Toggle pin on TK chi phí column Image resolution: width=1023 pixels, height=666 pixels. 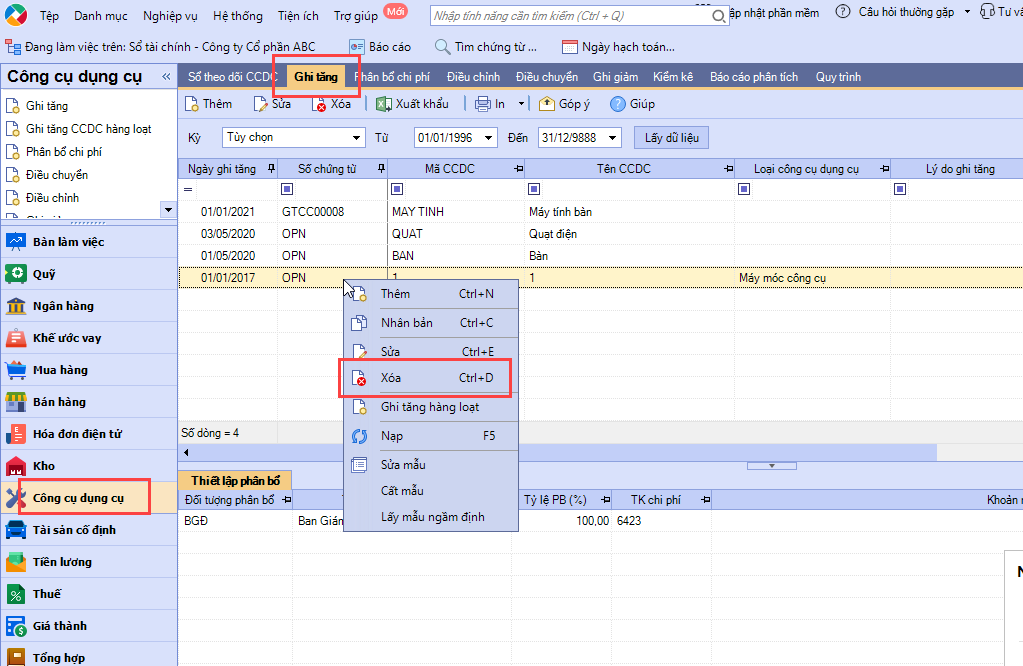[x=705, y=500]
